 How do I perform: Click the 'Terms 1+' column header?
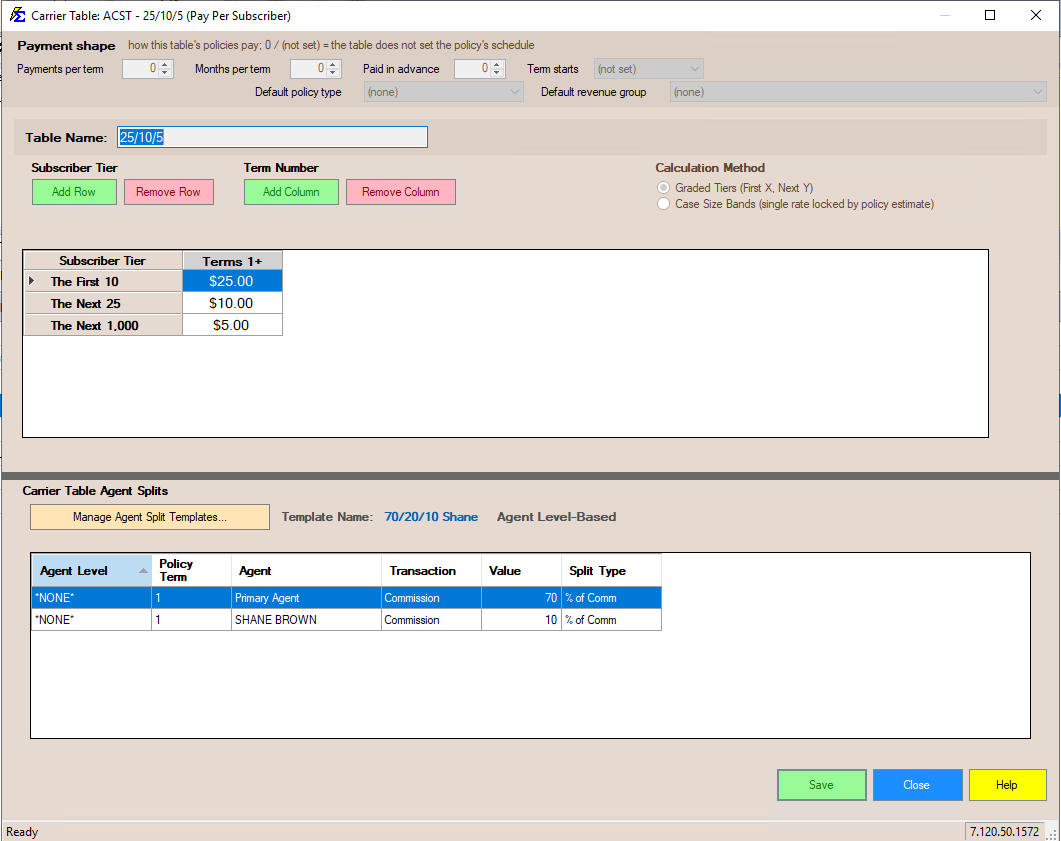232,261
